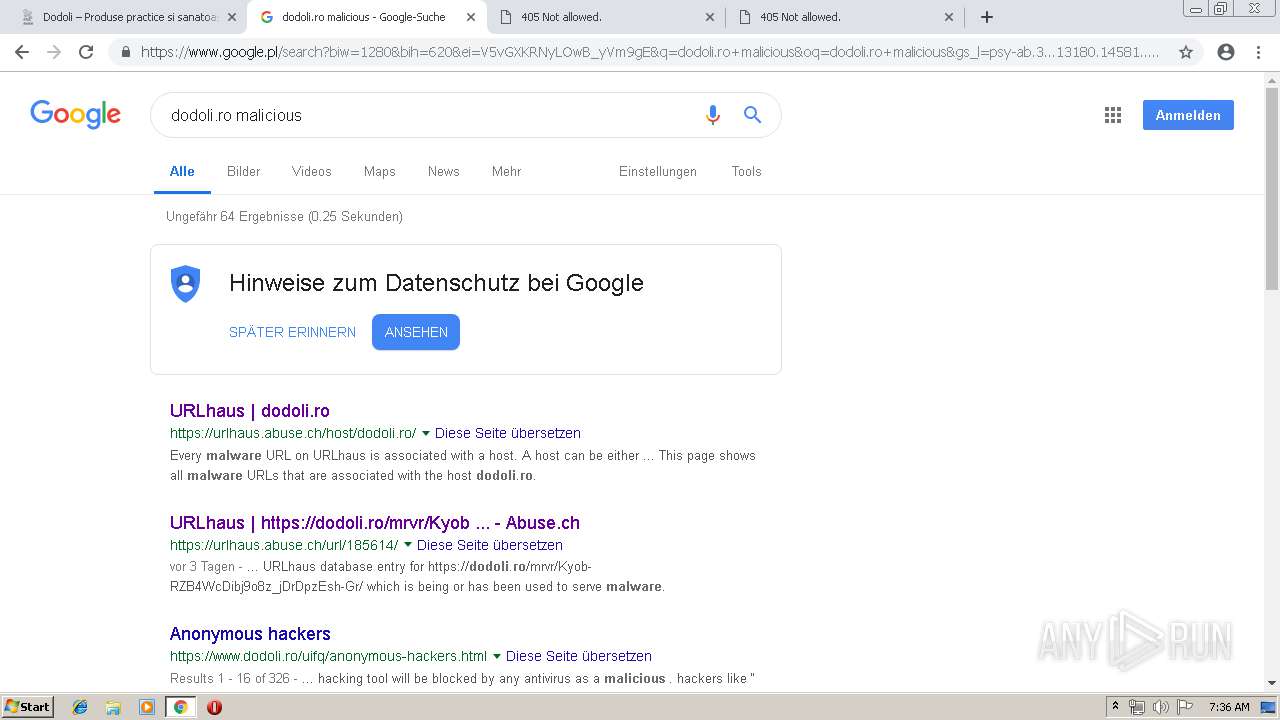Click the address bar URL
This screenshot has width=1280, height=720.
pyautogui.click(x=650, y=52)
